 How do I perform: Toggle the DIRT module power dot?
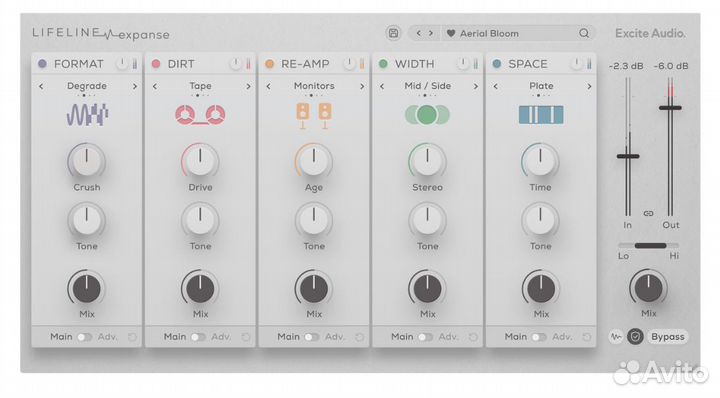point(156,64)
